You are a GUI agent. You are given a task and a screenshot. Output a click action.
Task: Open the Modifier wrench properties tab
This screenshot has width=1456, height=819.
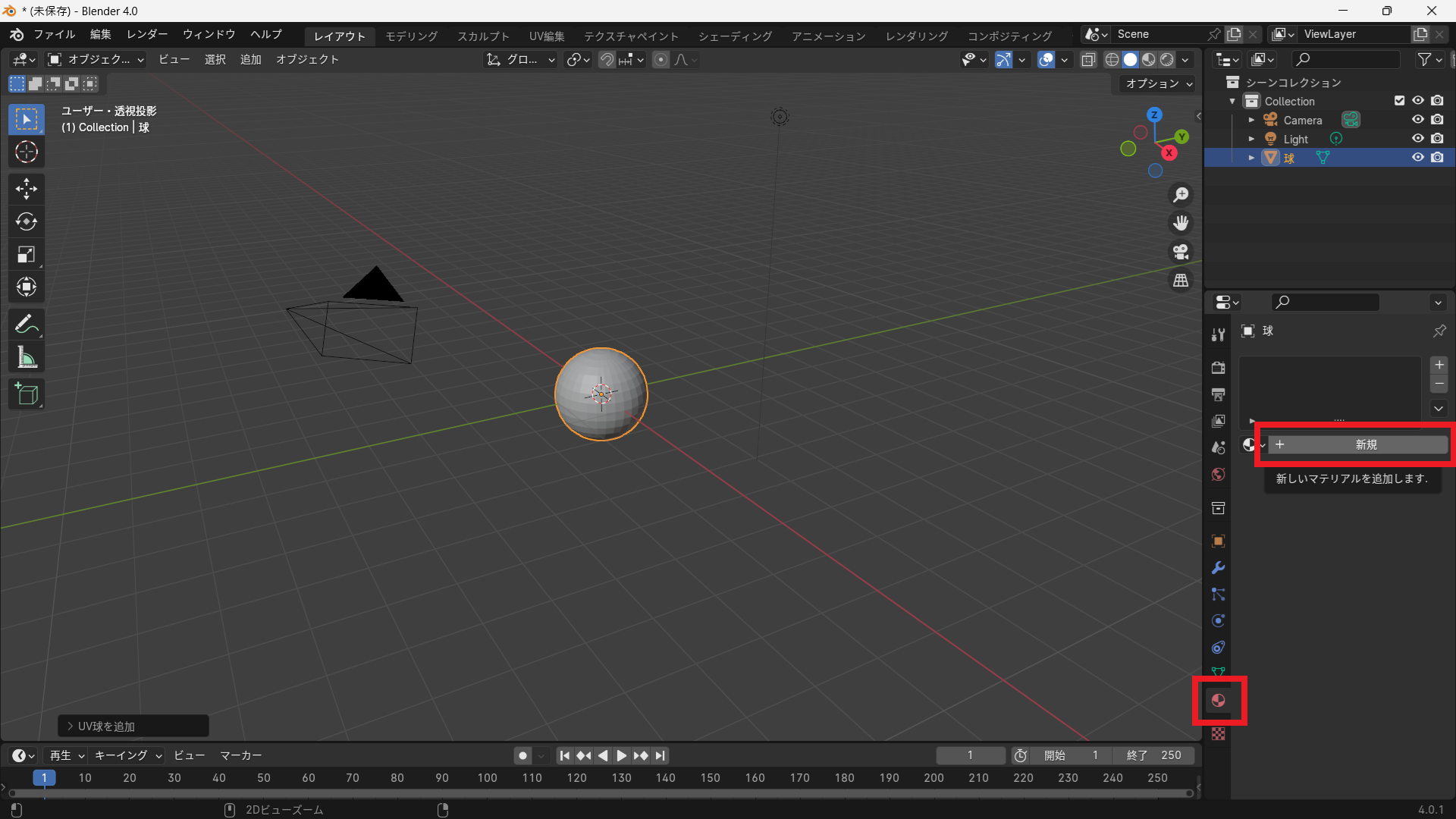click(x=1219, y=568)
